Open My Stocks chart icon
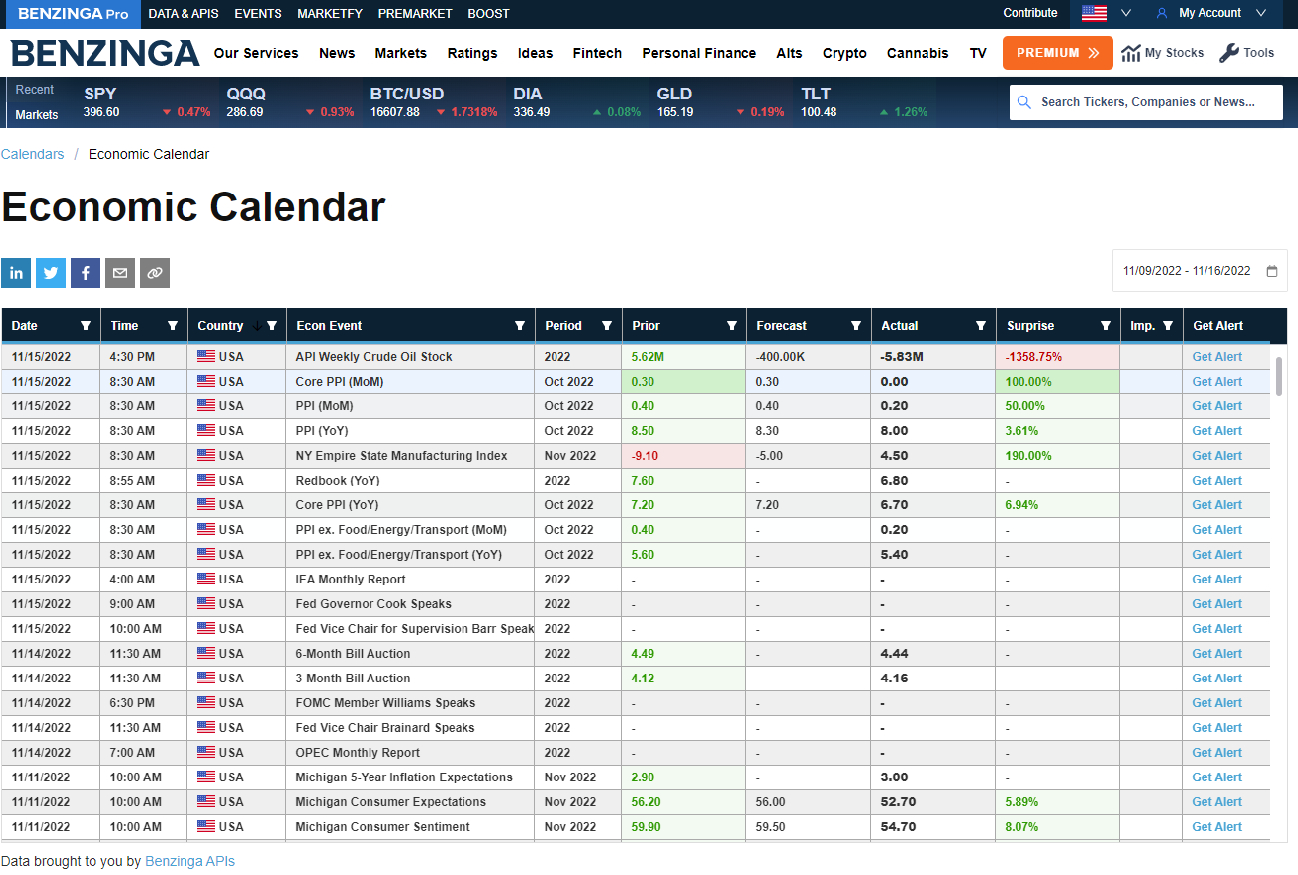The width and height of the screenshot is (1298, 875). 1131,53
